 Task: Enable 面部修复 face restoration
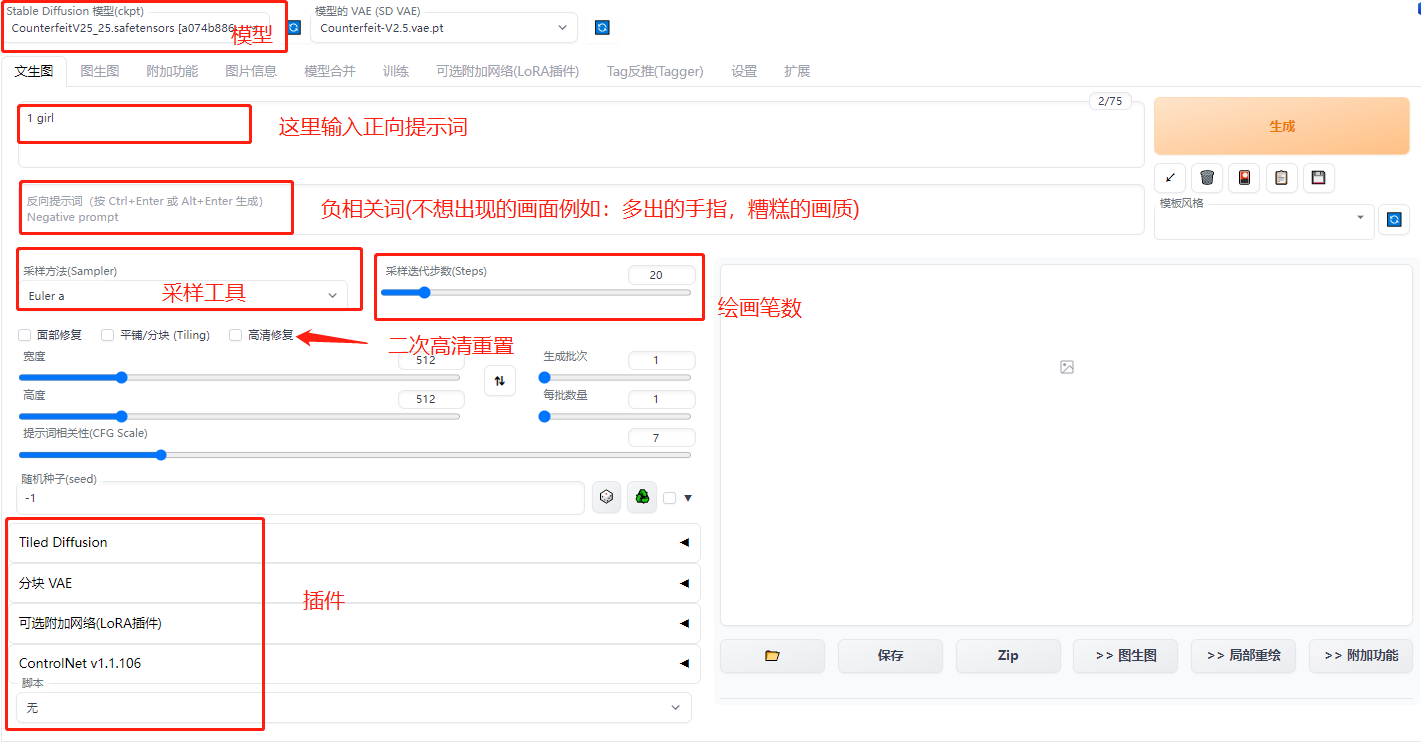point(25,335)
